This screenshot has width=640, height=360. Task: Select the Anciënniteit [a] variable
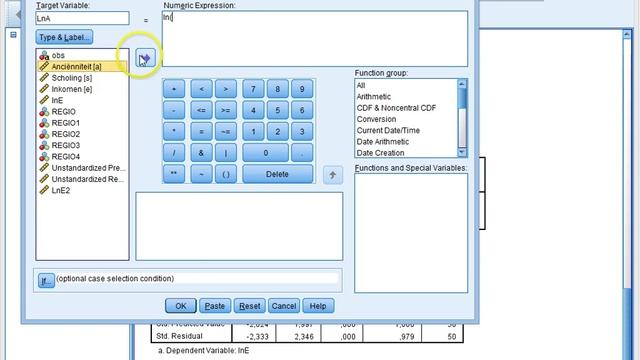[82, 67]
